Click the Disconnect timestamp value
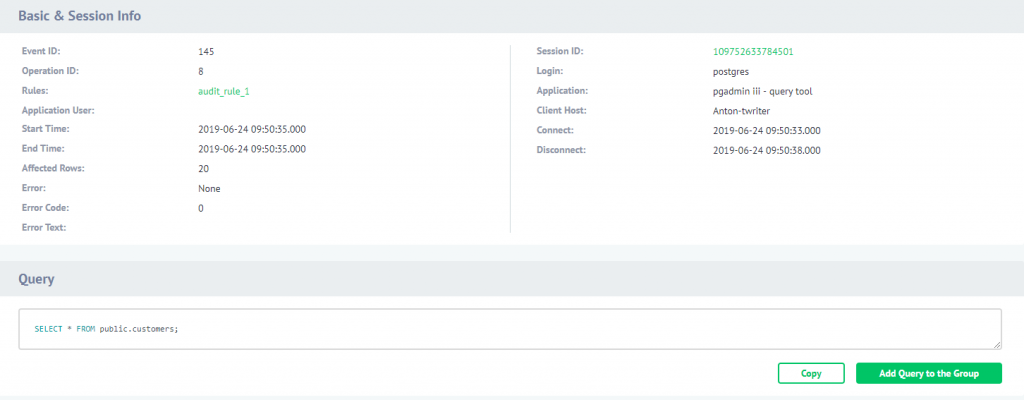Viewport: 1024px width, 400px height. click(x=767, y=150)
